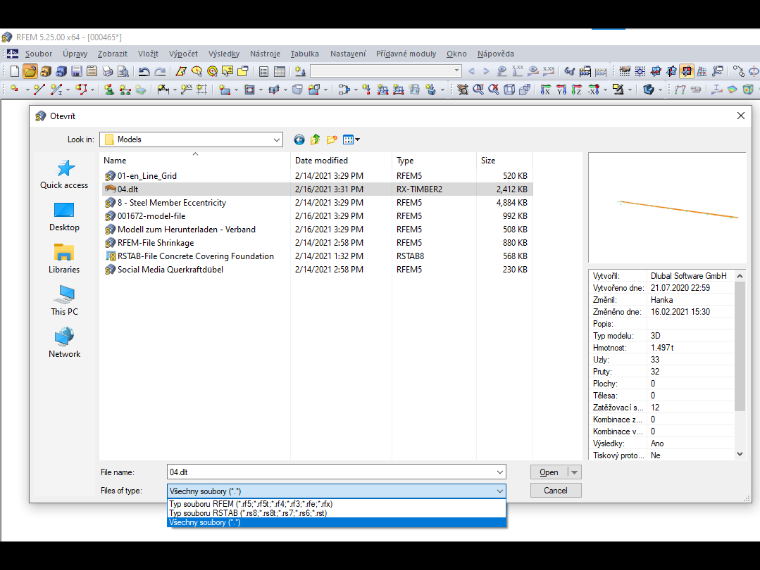The height and width of the screenshot is (570, 760).
Task: Expand the File name history dropdown
Action: [x=500, y=472]
